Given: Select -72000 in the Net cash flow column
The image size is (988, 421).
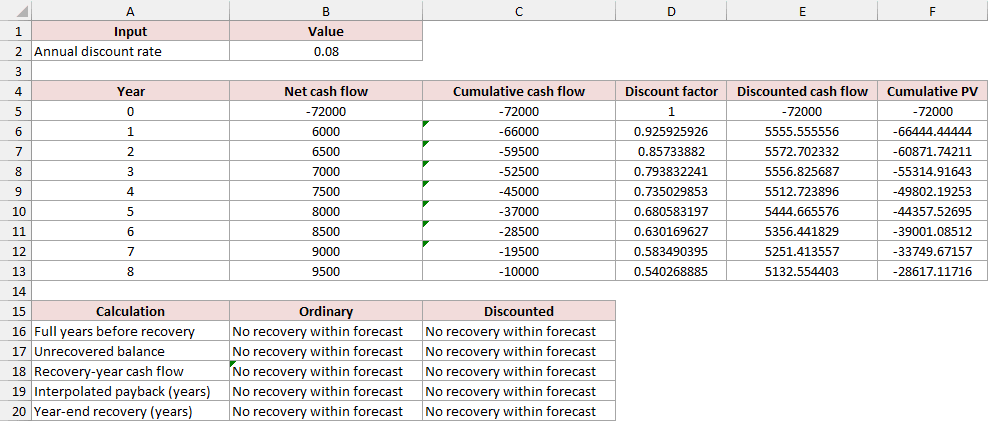Looking at the screenshot, I should tap(326, 112).
